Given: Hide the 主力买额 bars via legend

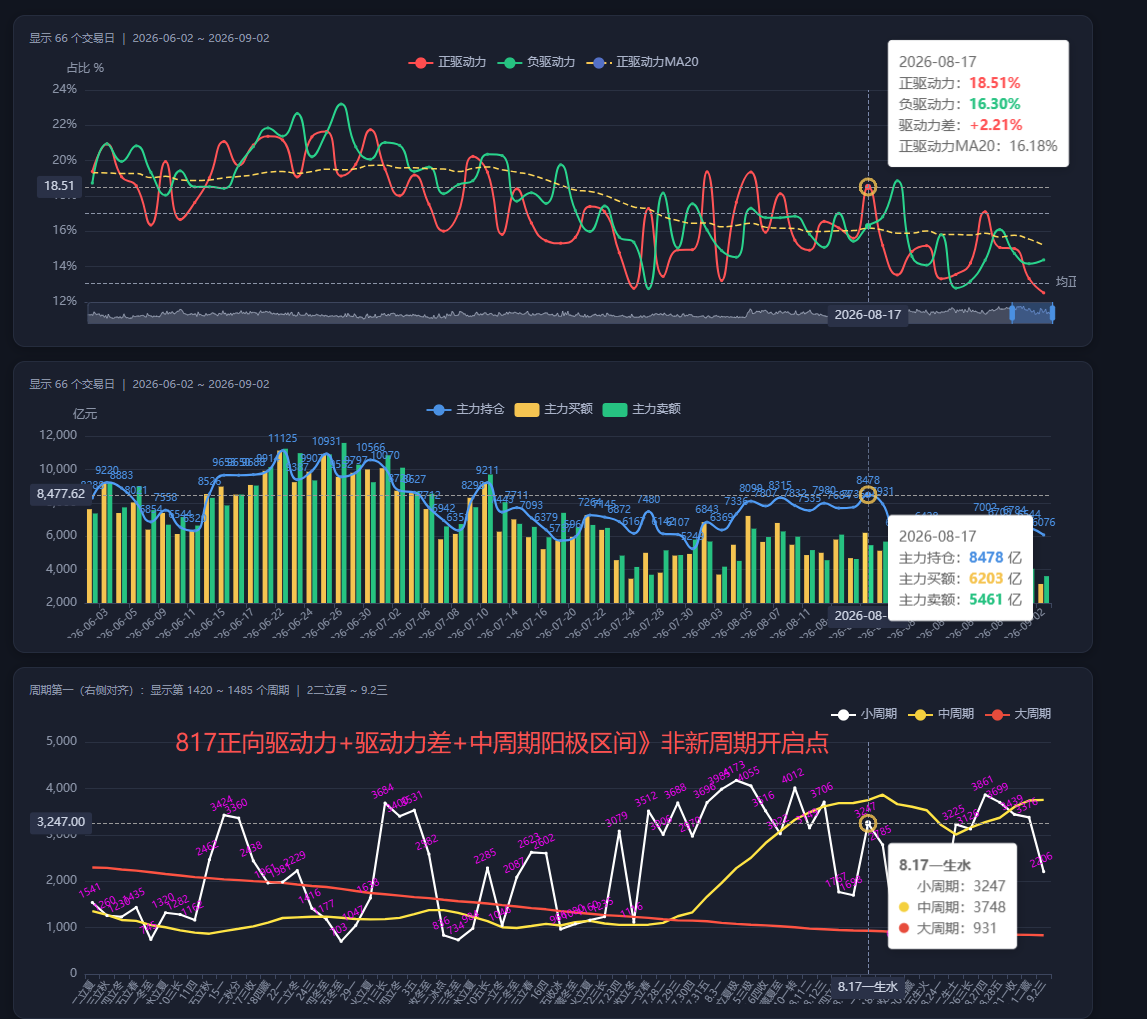Looking at the screenshot, I should pos(554,409).
